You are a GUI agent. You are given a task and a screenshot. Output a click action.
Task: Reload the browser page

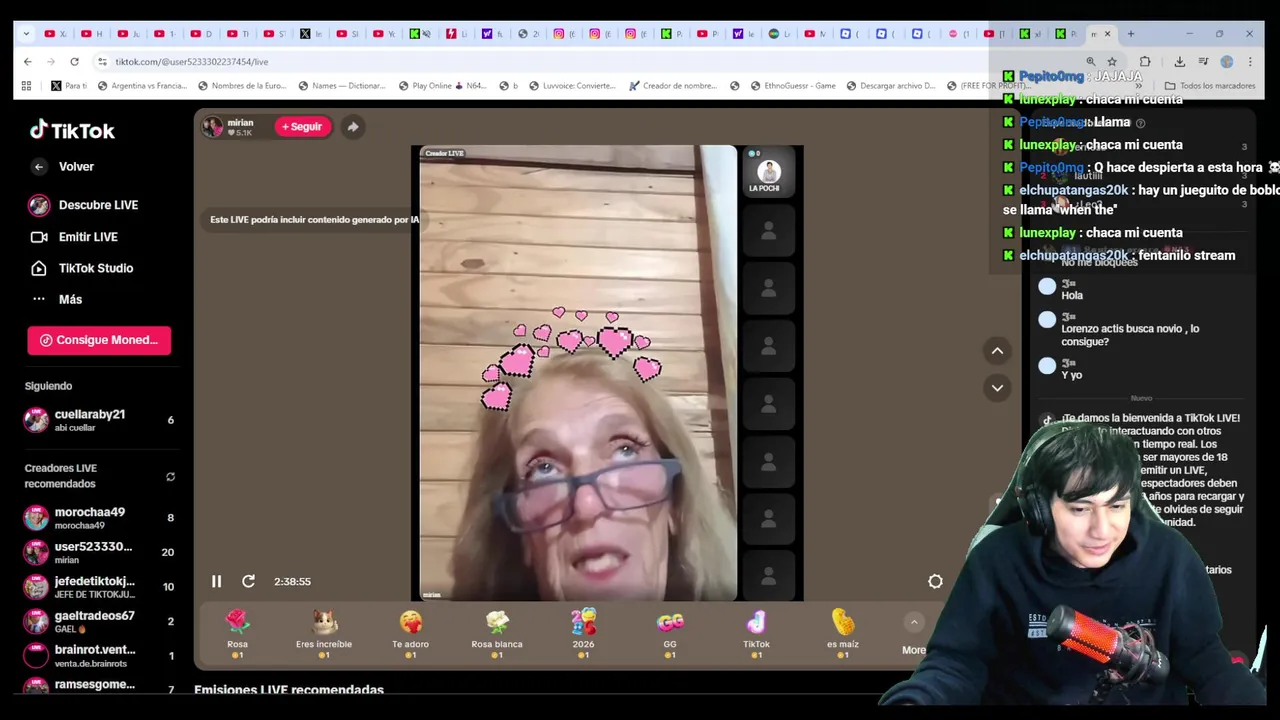coord(74,61)
